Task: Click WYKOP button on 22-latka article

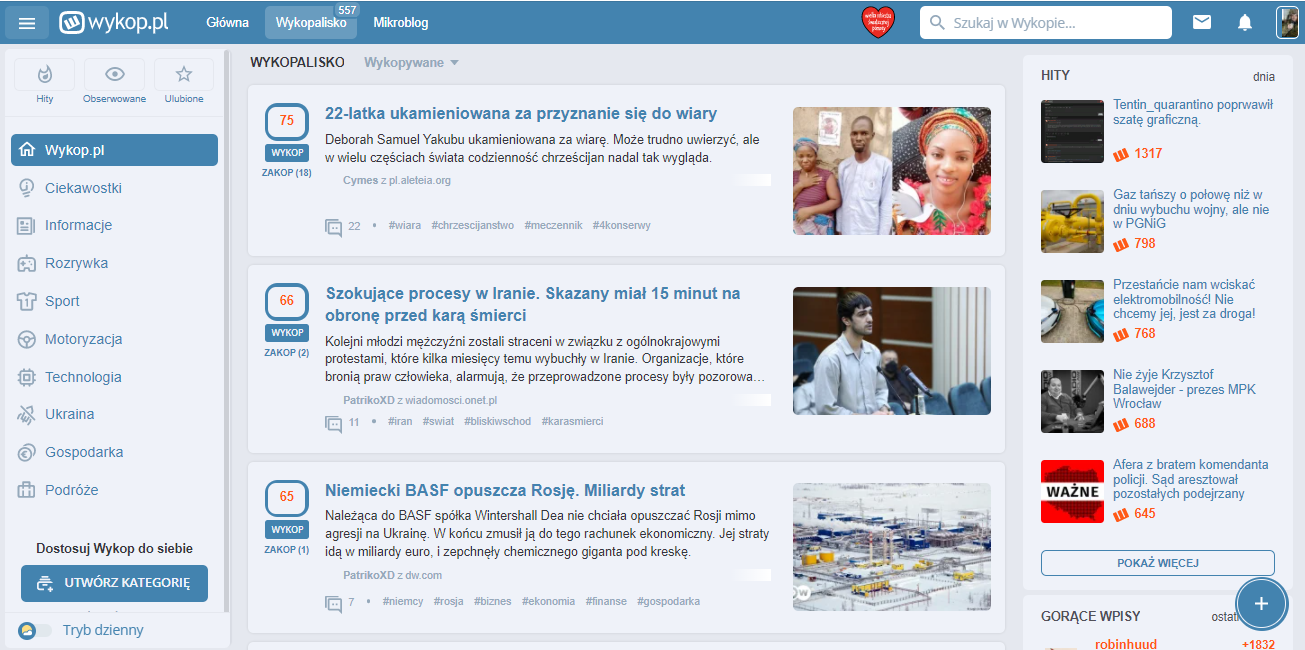Action: pyautogui.click(x=287, y=153)
